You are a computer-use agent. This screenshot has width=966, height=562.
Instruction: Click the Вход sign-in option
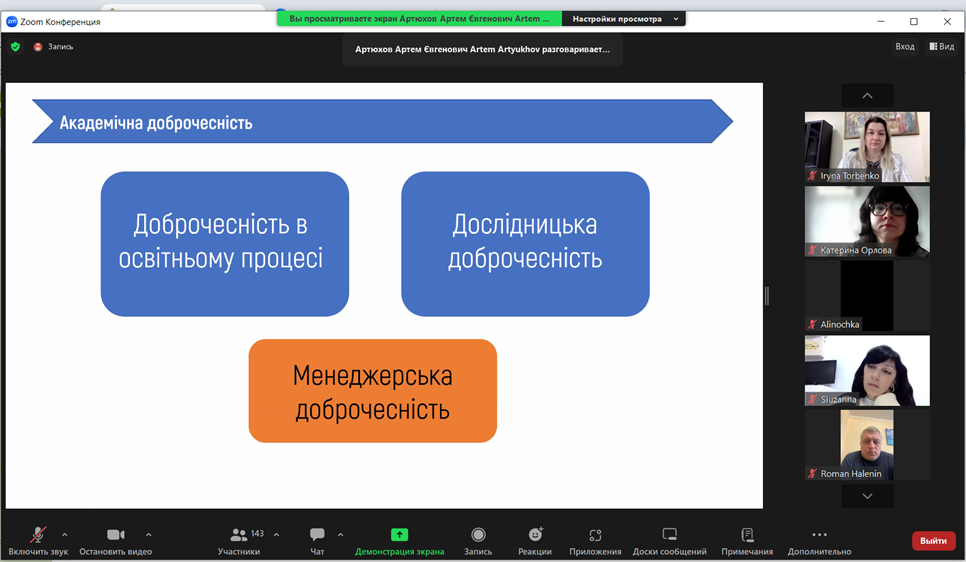pyautogui.click(x=904, y=47)
